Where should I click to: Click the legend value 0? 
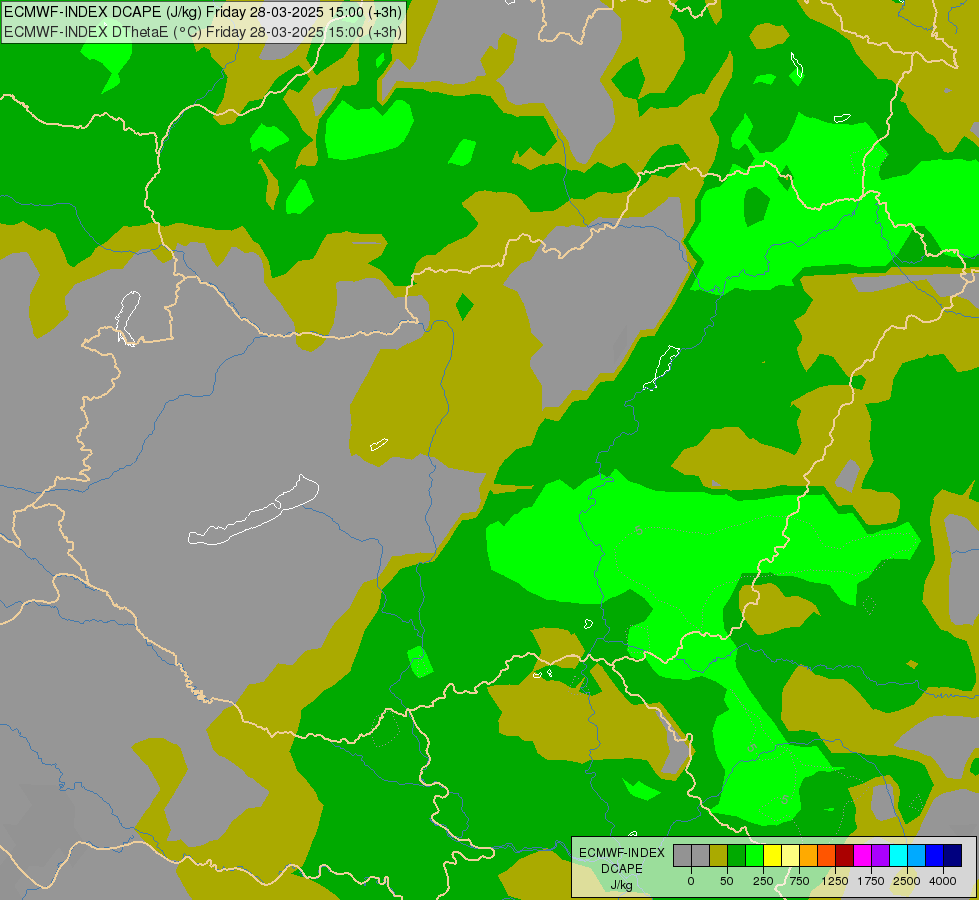tap(691, 881)
